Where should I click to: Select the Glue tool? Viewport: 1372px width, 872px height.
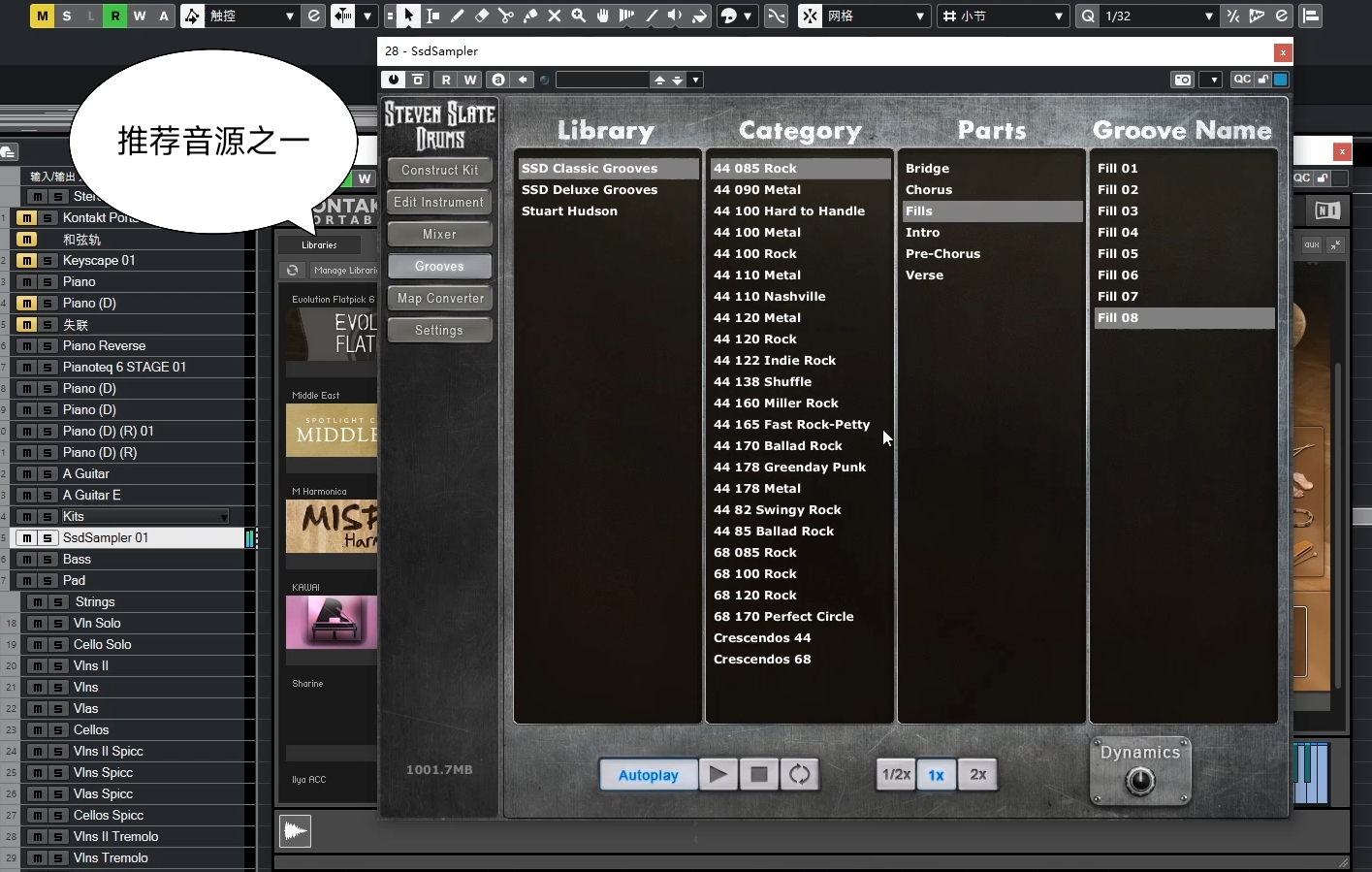coord(529,16)
